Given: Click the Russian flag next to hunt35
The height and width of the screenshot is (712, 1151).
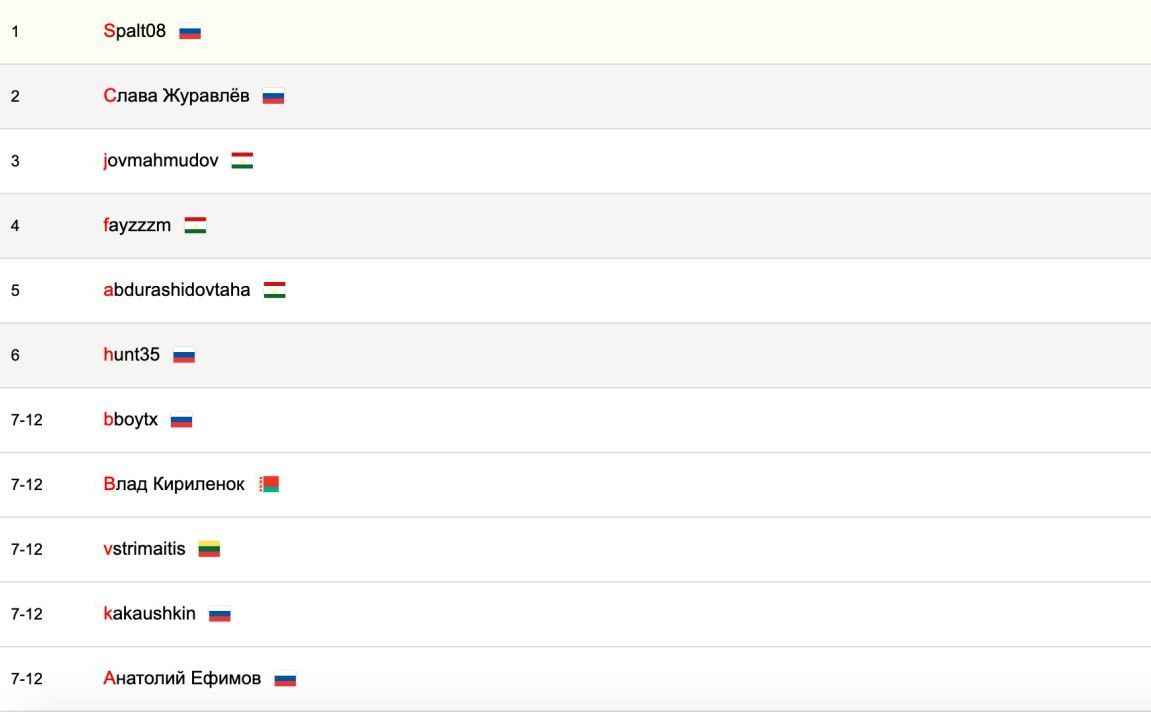Looking at the screenshot, I should 184,355.
